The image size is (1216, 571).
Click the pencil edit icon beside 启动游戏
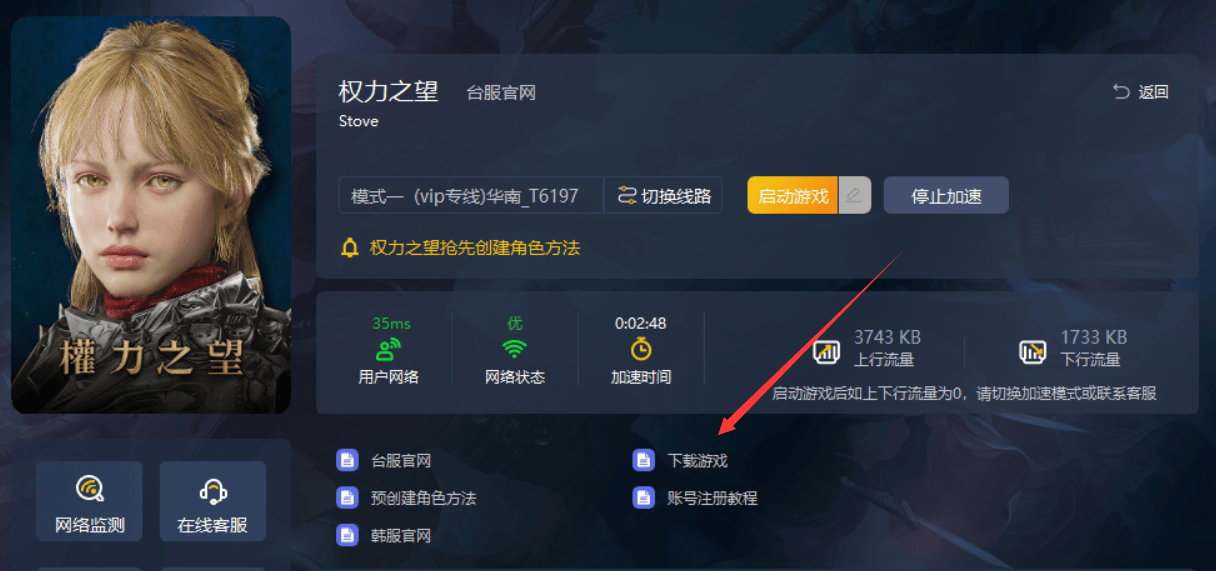854,196
